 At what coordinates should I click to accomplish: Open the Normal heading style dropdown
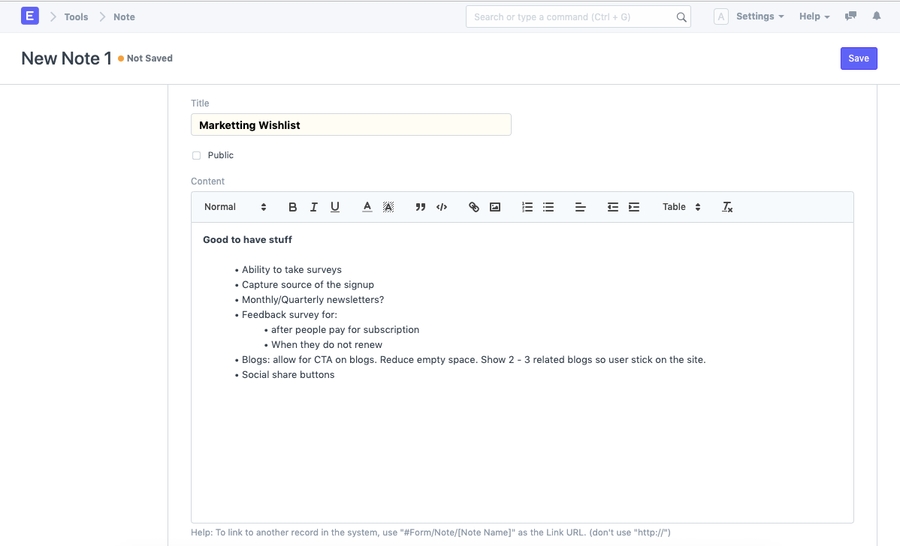click(x=235, y=207)
